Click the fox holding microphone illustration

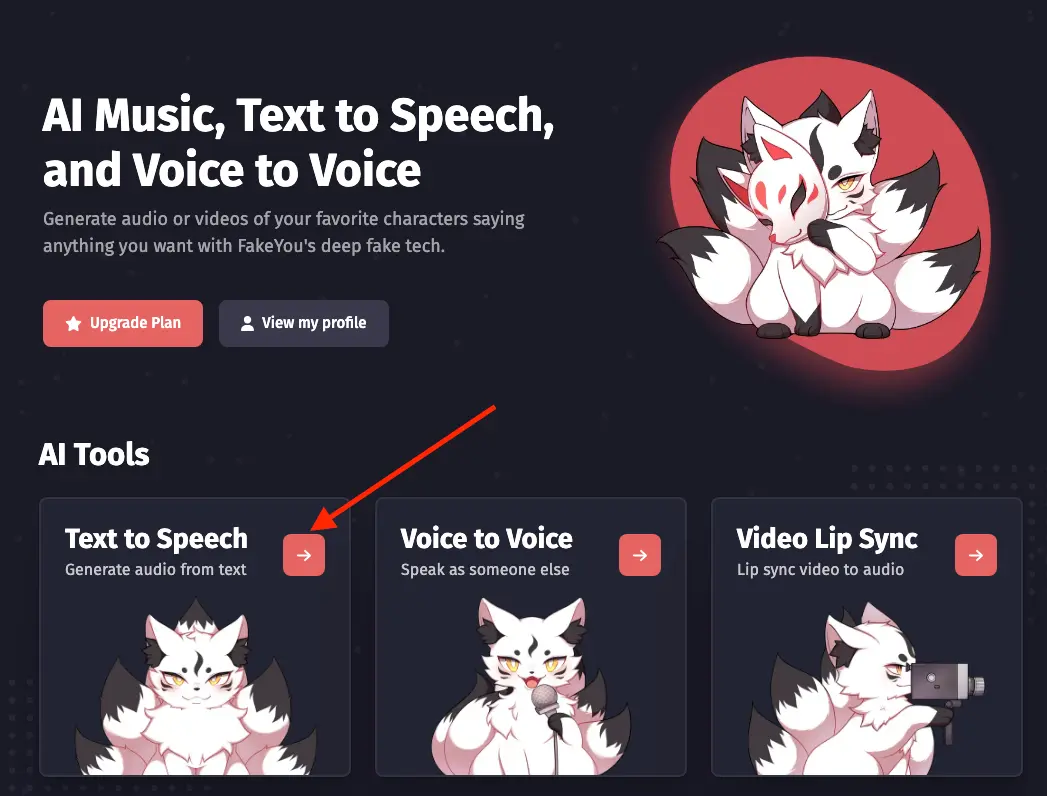(x=531, y=686)
